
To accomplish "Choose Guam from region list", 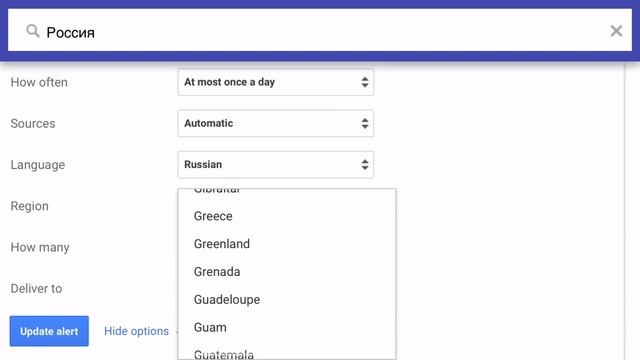I will [x=287, y=327].
